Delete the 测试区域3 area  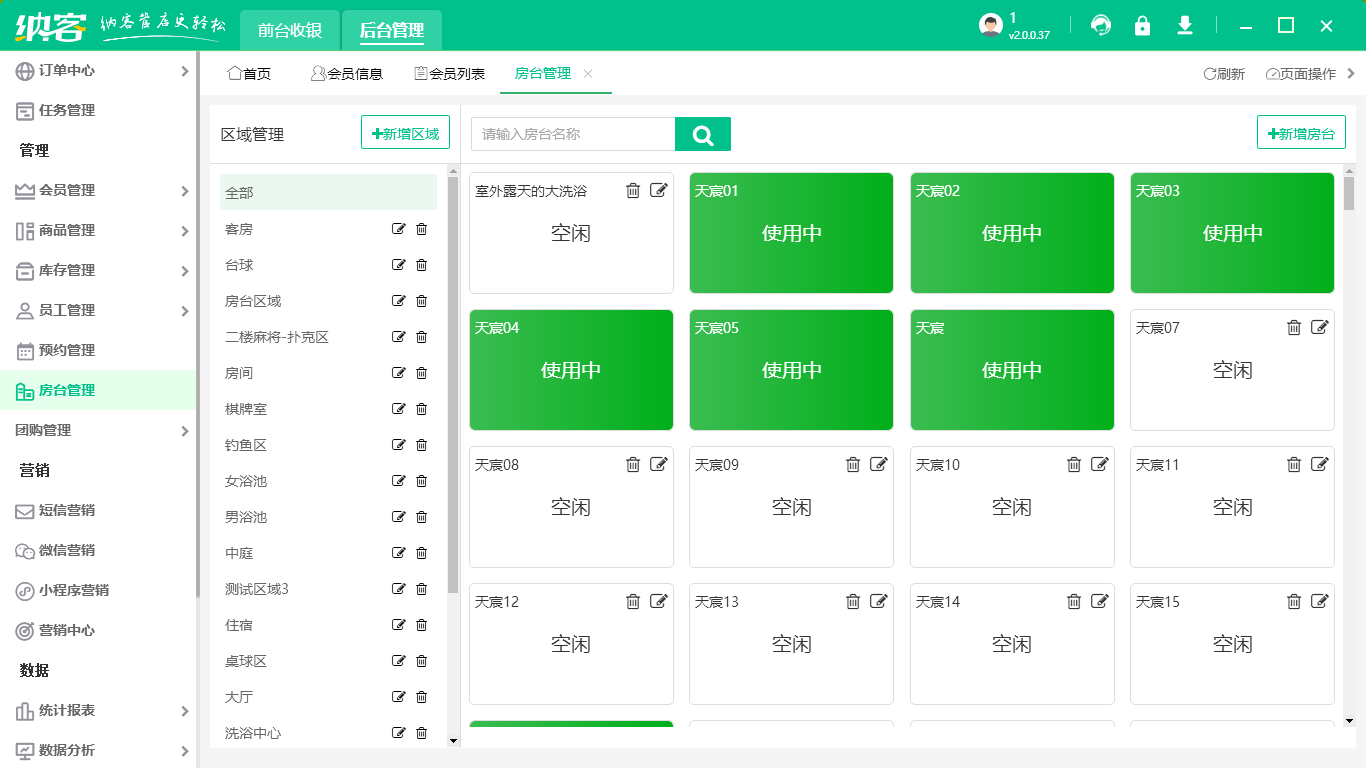click(421, 589)
